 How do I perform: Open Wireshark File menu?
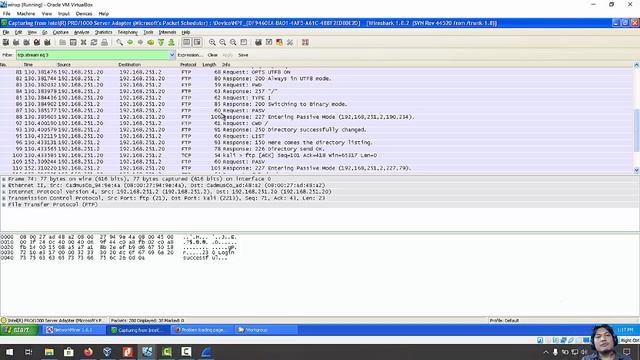click(6, 32)
